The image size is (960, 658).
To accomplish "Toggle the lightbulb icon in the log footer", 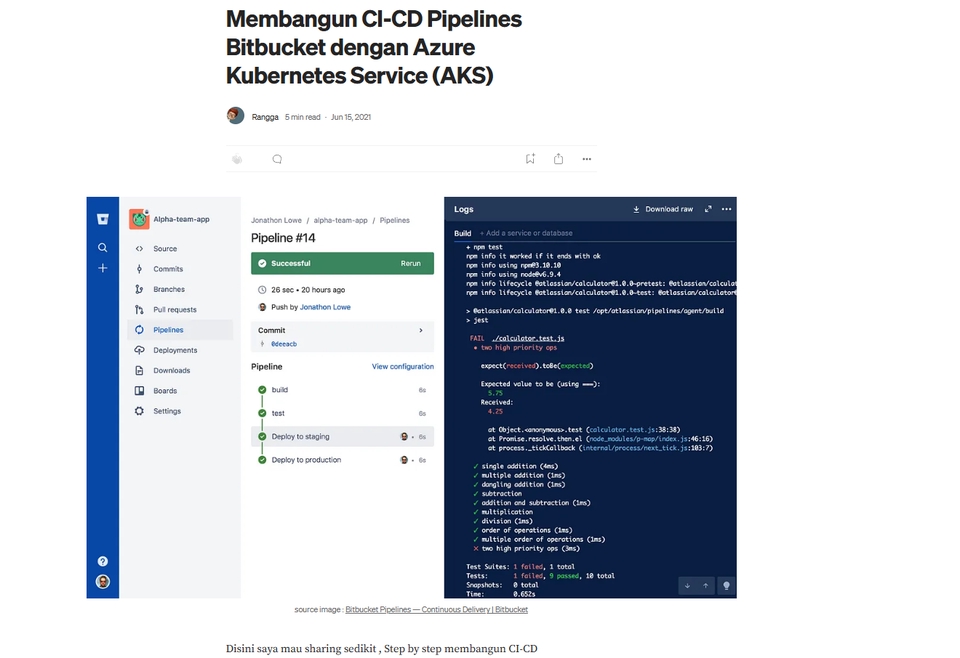I will pos(725,585).
